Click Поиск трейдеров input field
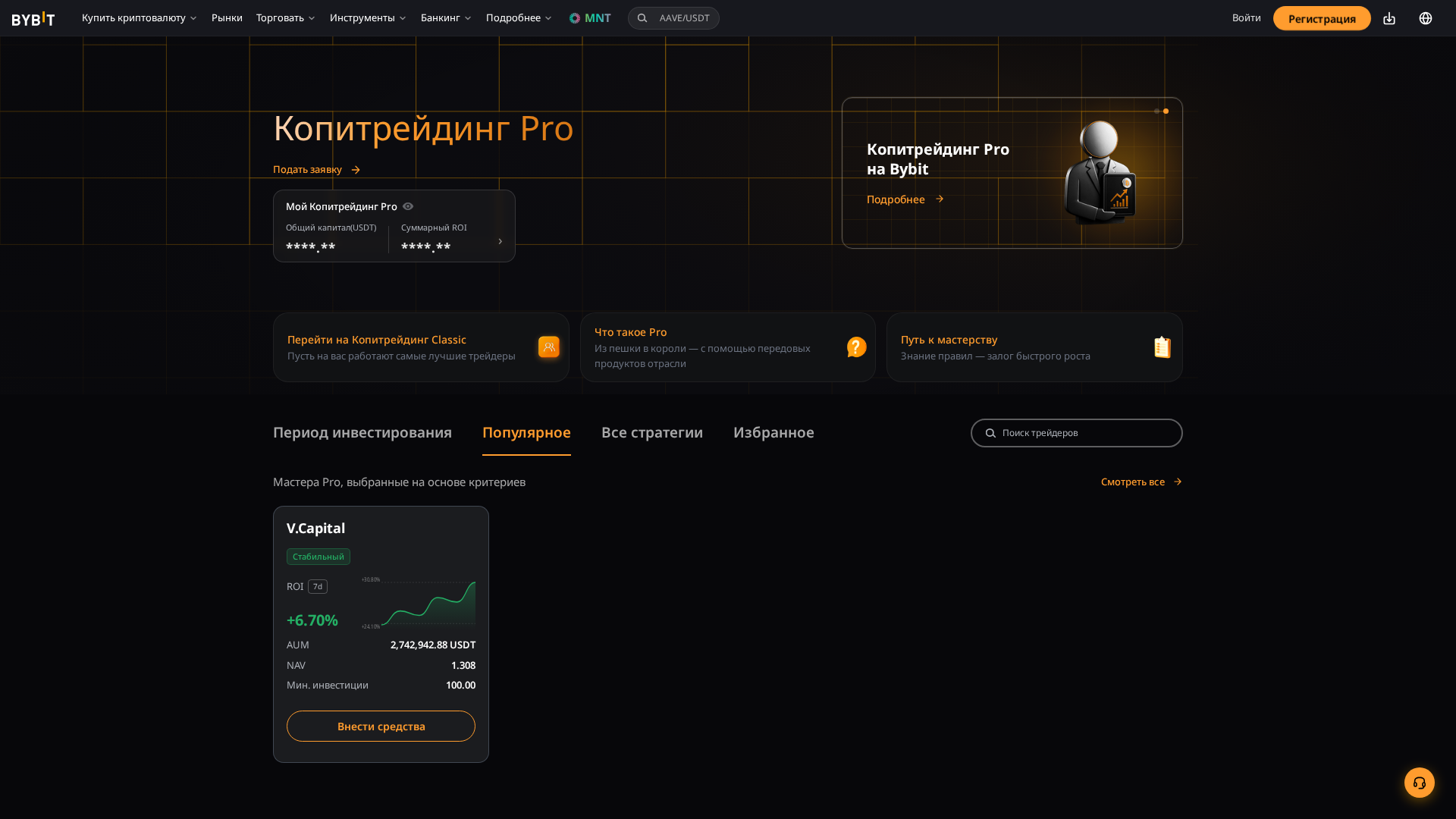The image size is (1456, 819). [x=1077, y=433]
